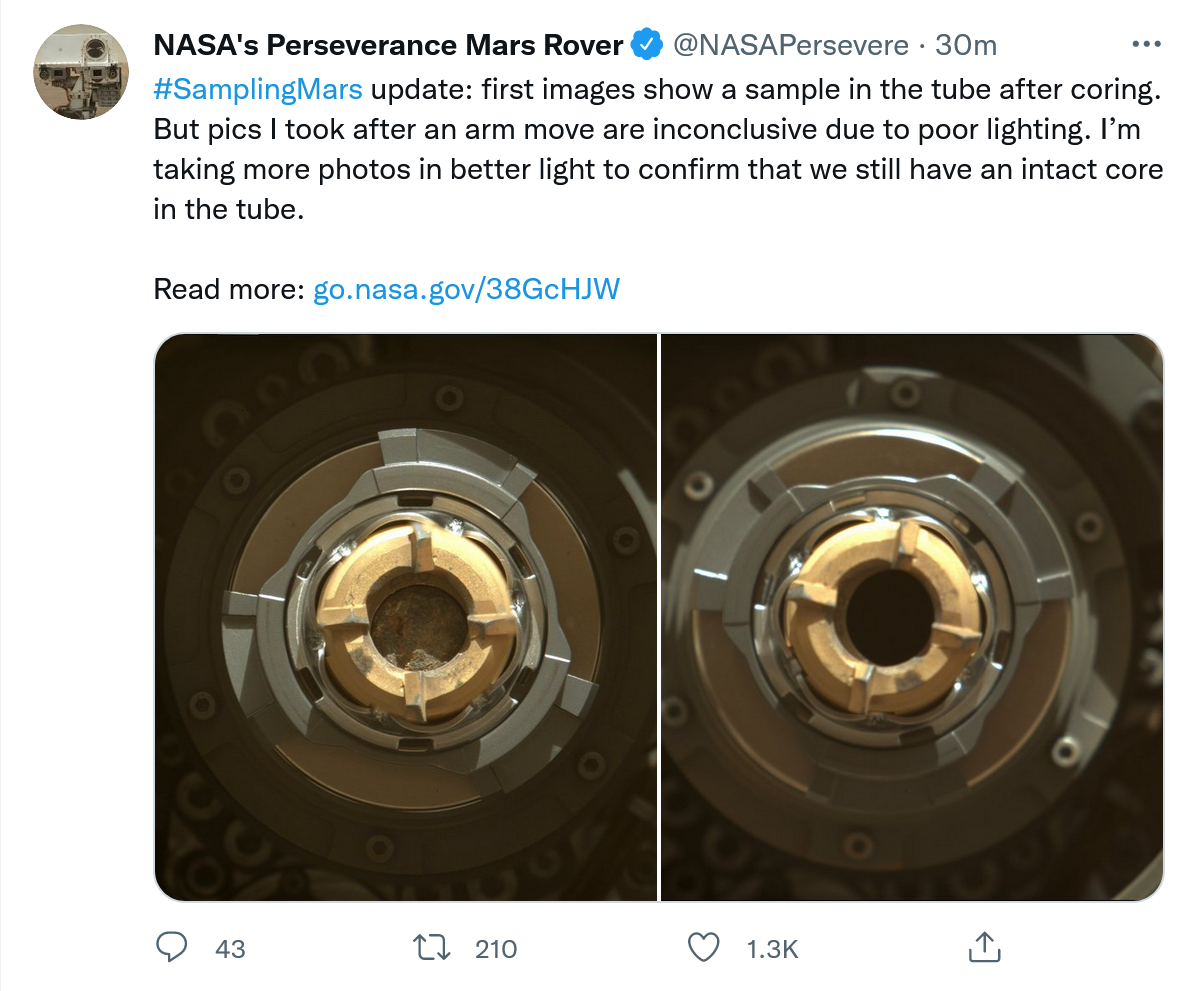Like the tweet with the heart icon
The height and width of the screenshot is (991, 1196).
[x=705, y=947]
